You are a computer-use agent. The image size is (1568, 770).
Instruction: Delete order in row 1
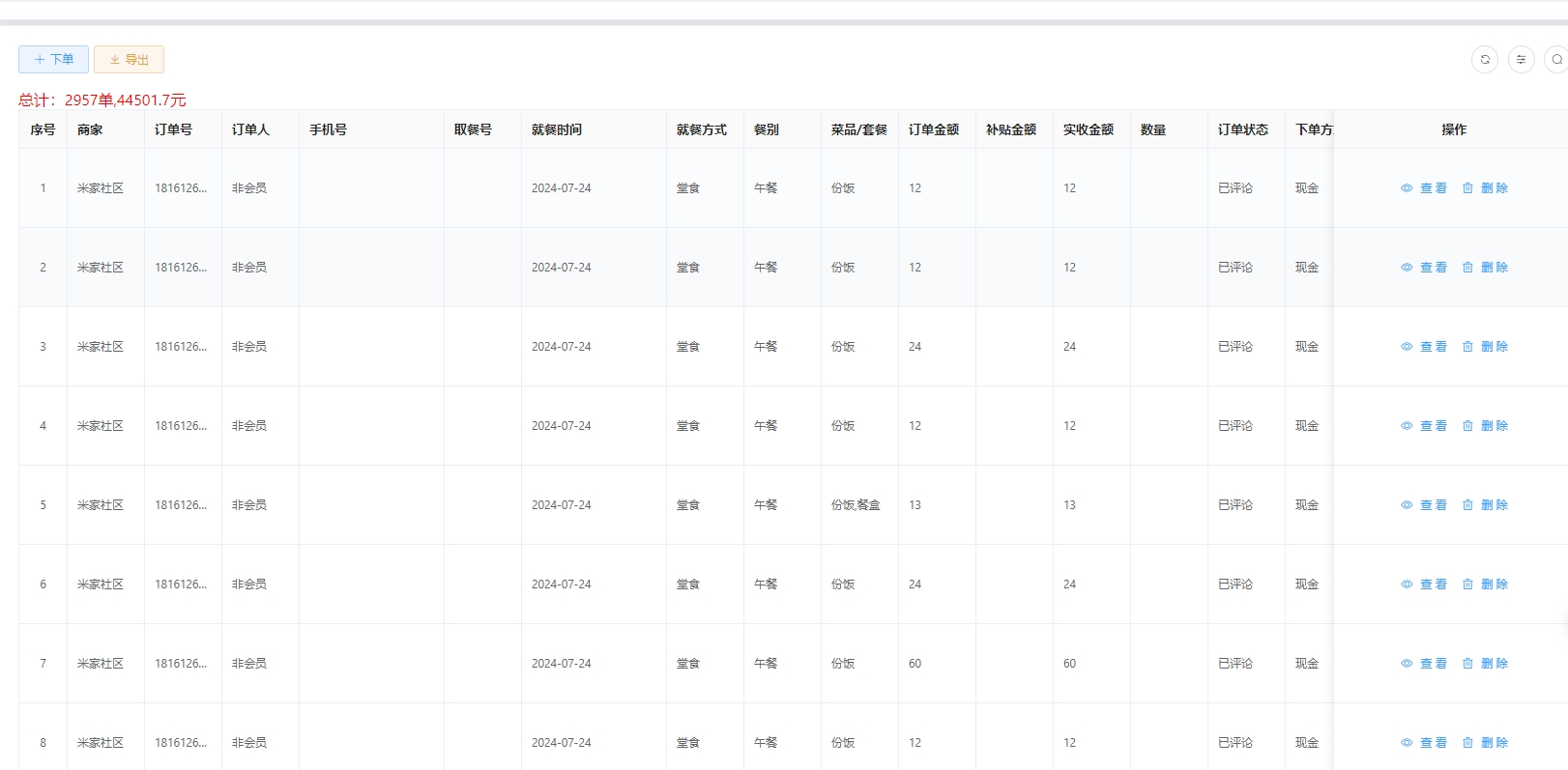coord(1485,188)
